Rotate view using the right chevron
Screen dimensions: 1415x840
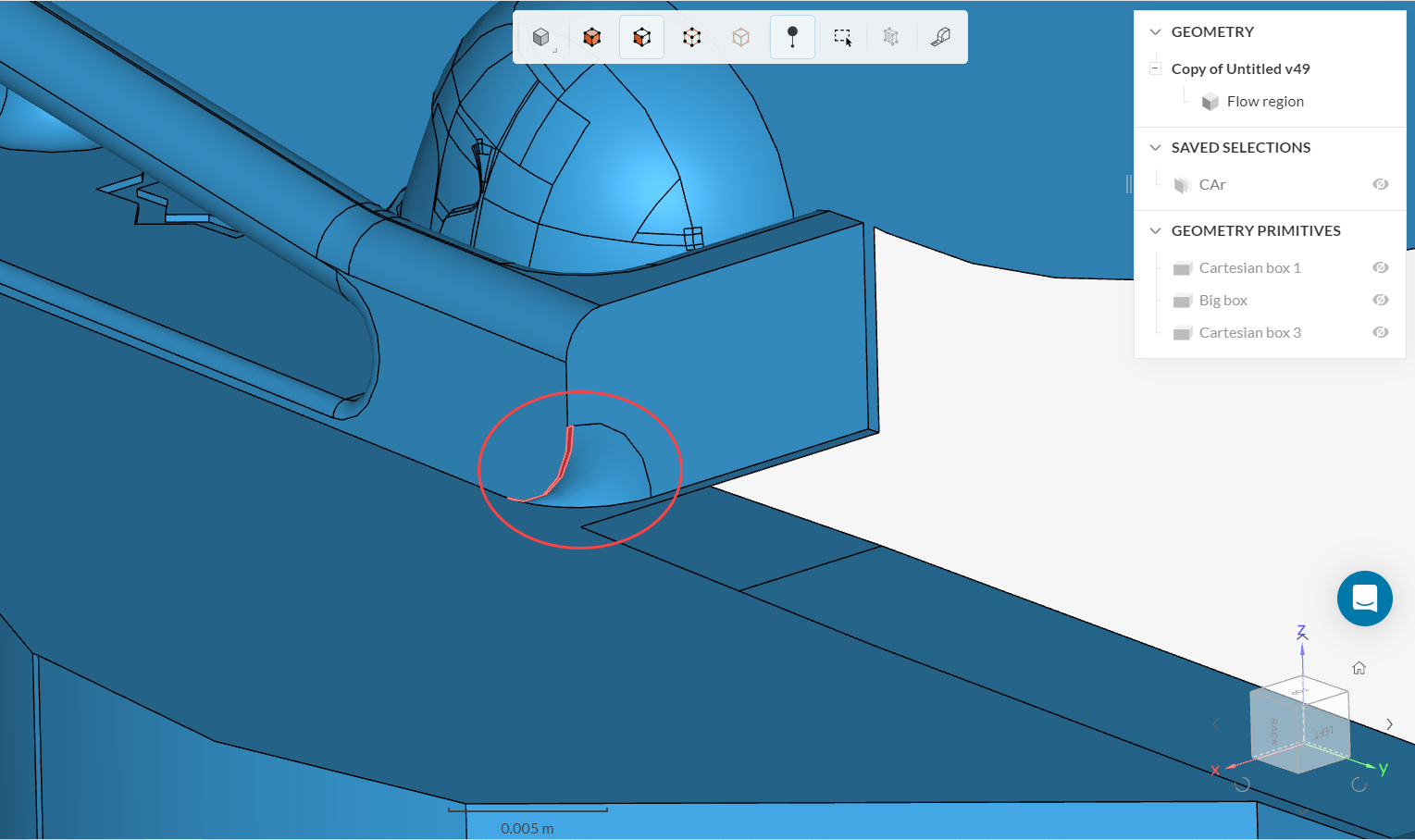coord(1389,724)
